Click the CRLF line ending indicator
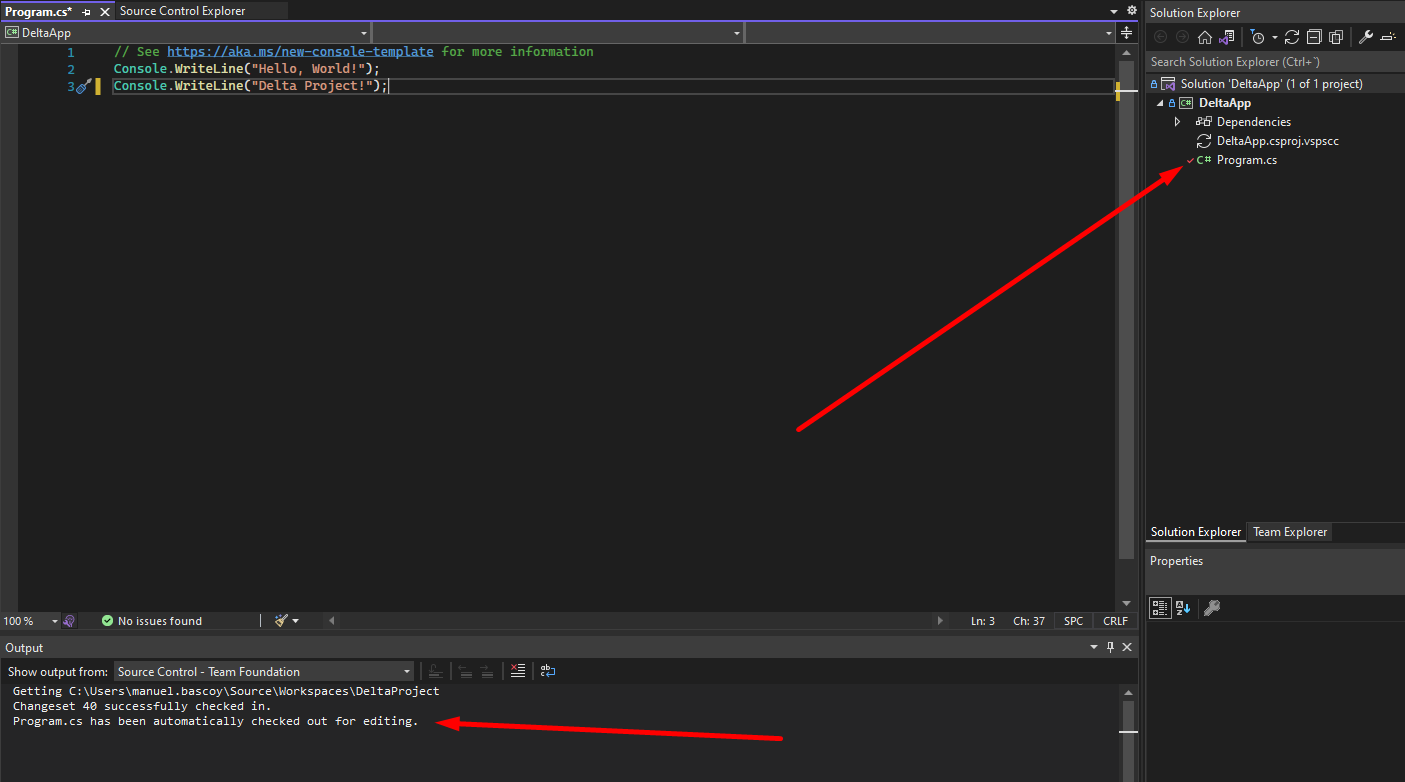The height and width of the screenshot is (782, 1405). [x=1115, y=621]
